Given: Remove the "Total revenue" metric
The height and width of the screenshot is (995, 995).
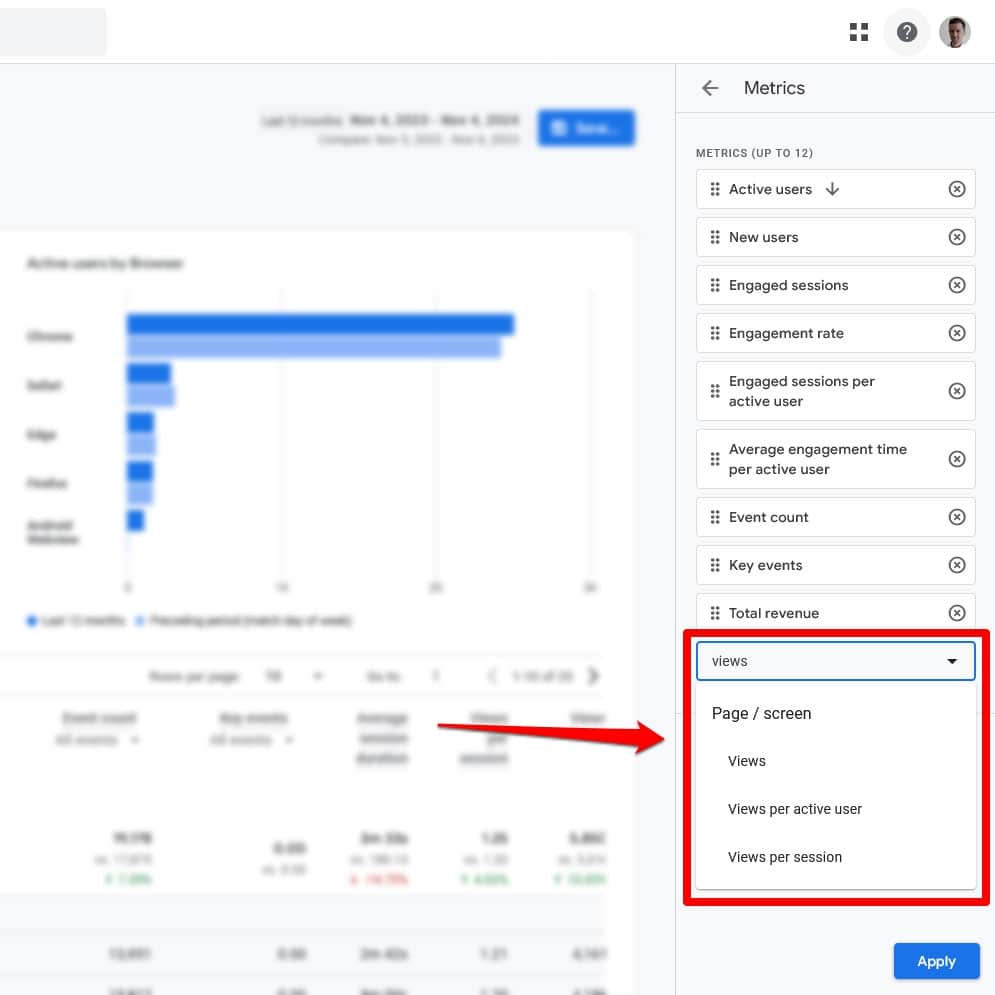Looking at the screenshot, I should coord(957,613).
